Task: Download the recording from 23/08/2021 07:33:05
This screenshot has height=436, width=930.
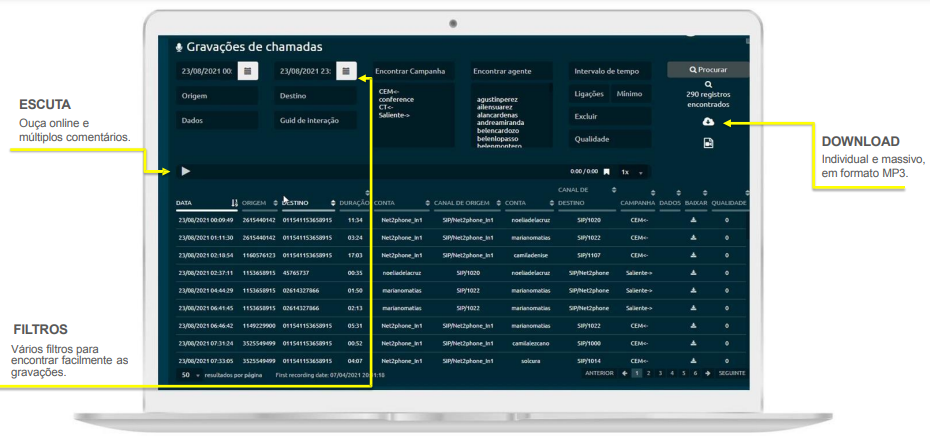Action: pyautogui.click(x=694, y=360)
